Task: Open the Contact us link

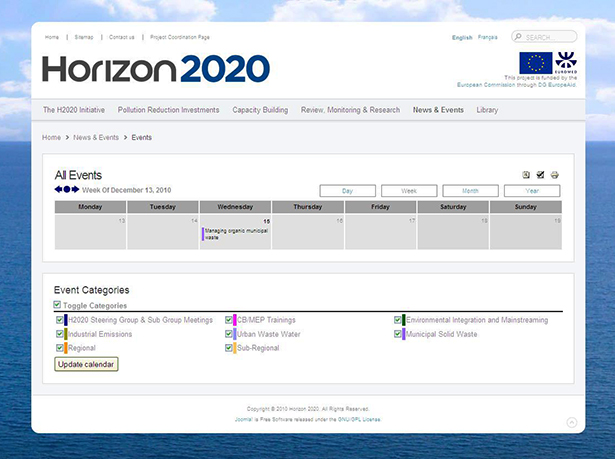Action: click(x=122, y=37)
